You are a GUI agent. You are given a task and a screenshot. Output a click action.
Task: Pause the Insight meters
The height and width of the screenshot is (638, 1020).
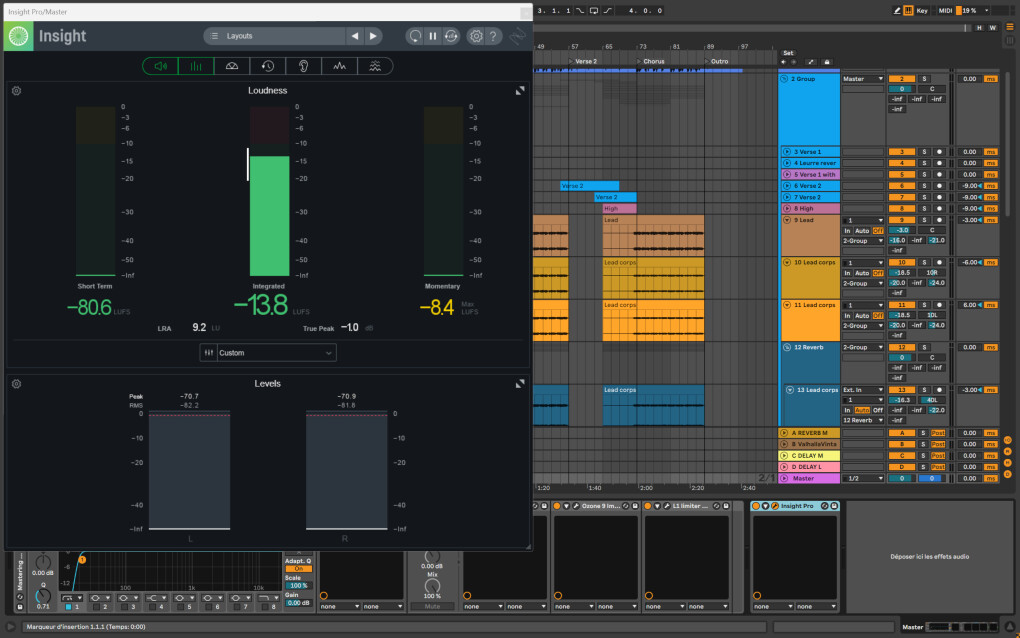(433, 36)
